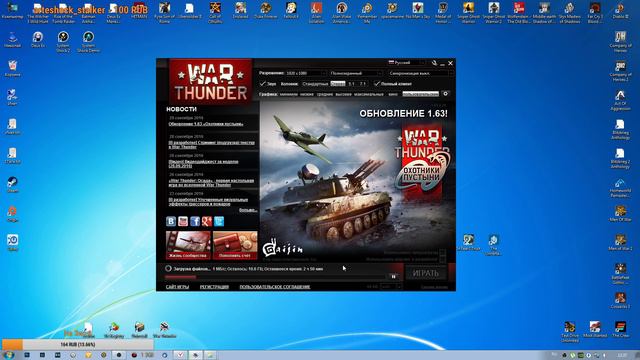Set graphics preset to низкие

pyautogui.click(x=307, y=94)
